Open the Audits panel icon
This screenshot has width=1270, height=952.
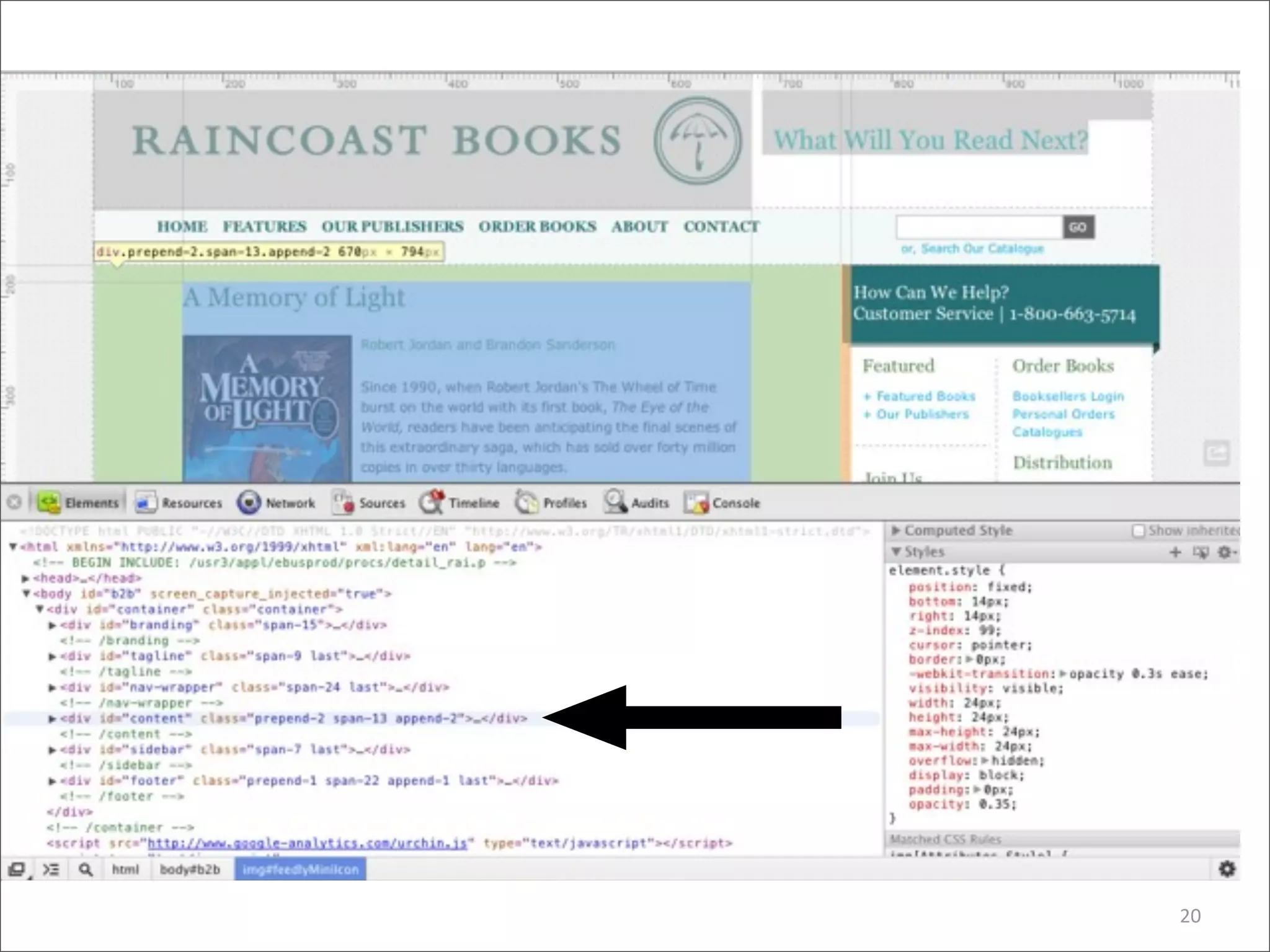click(615, 503)
